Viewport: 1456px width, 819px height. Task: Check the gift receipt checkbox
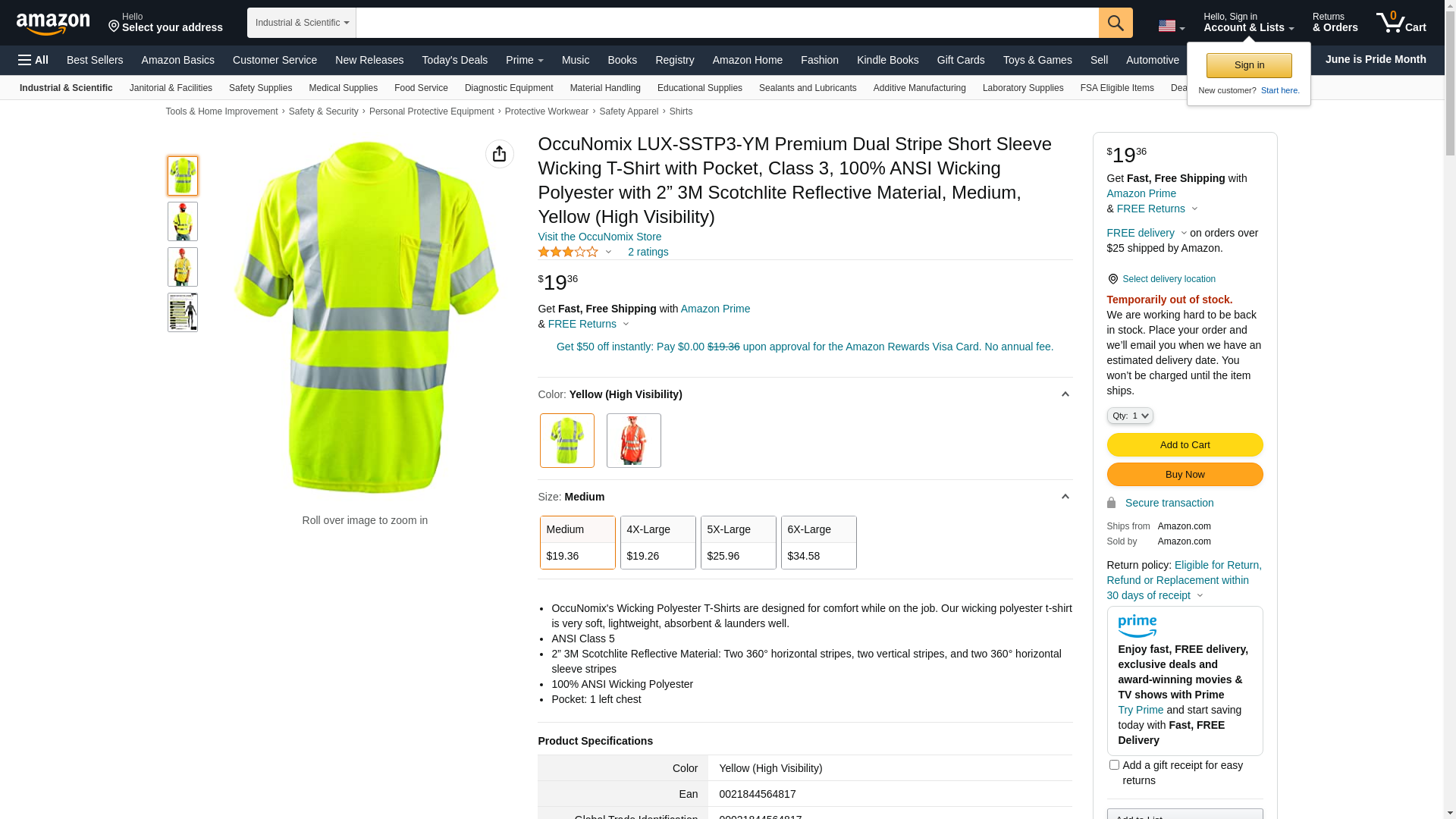tap(1114, 764)
